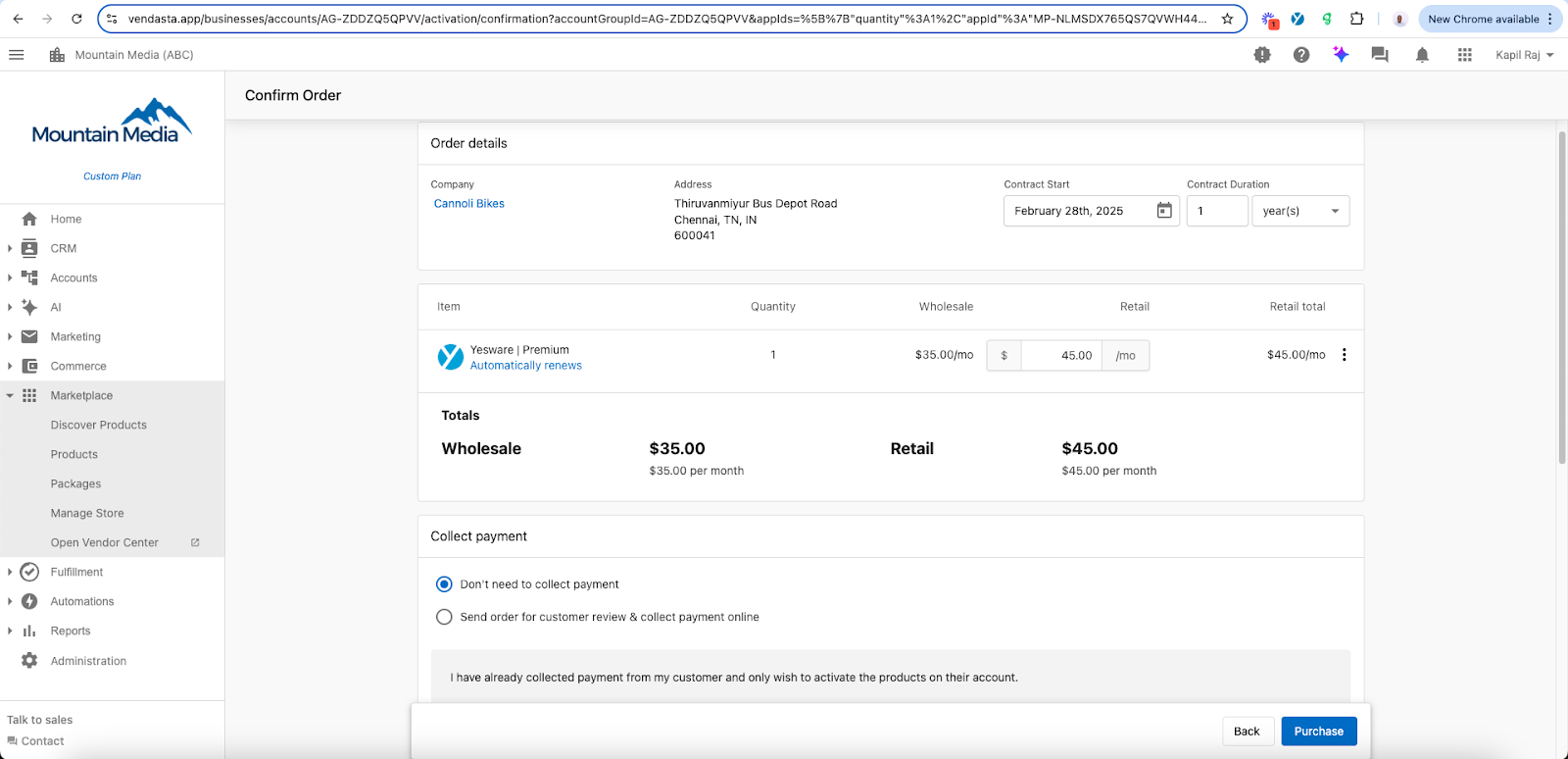Click Contact under Talk to sales
Viewport: 1568px width, 759px height.
click(42, 741)
